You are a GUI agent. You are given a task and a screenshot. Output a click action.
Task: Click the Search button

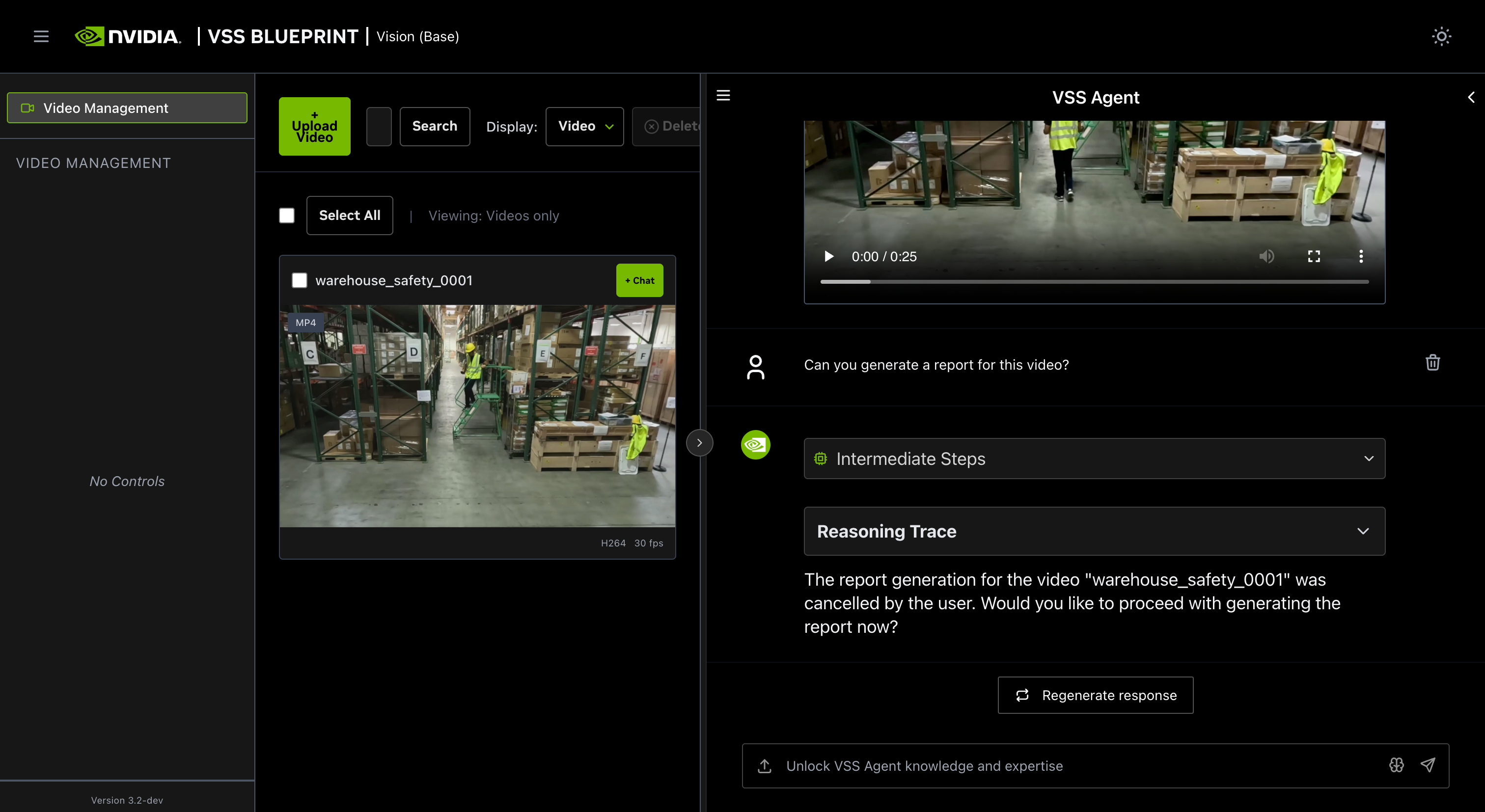435,126
